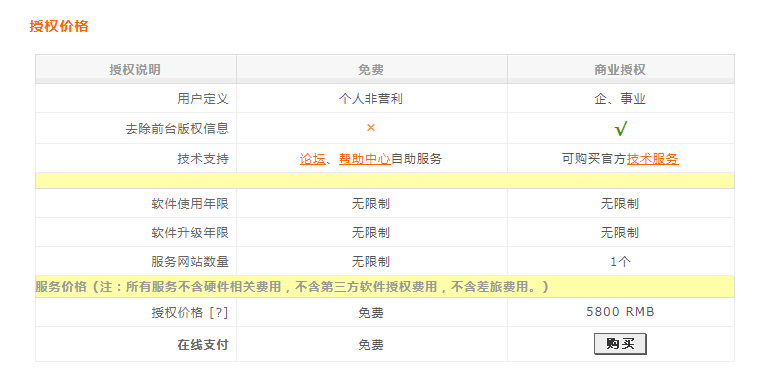The image size is (768, 376).
Task: Click 无限制 under 商业授权 in 软件使用年限 row
Action: (x=620, y=204)
